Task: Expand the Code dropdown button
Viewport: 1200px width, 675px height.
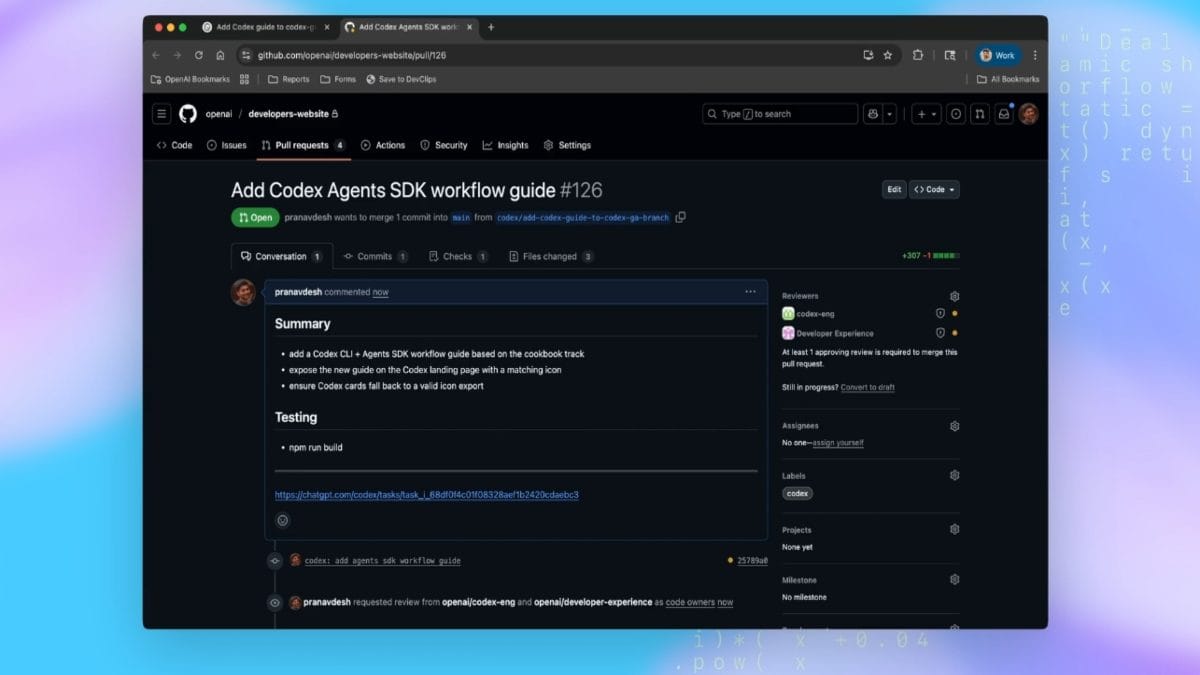Action: (x=934, y=189)
